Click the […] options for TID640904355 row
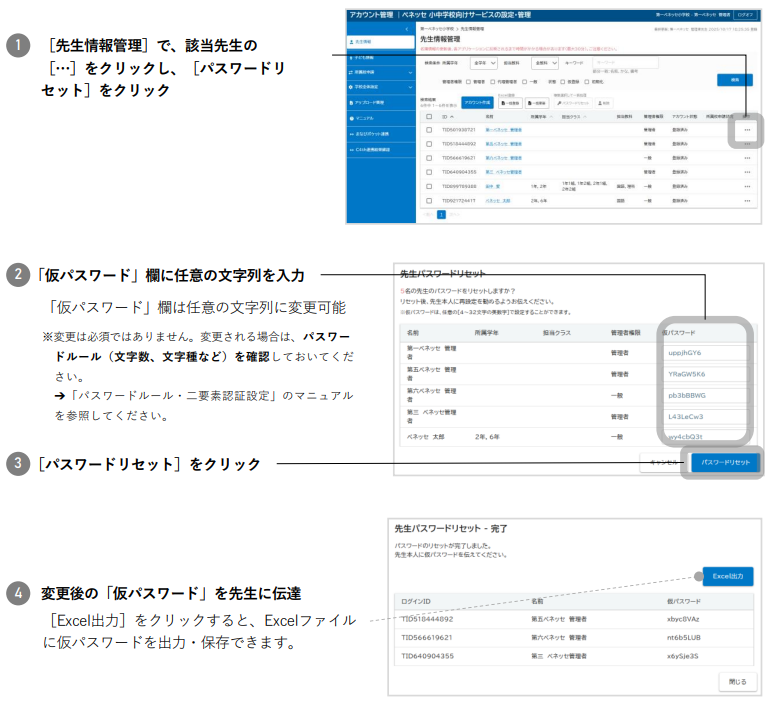Viewport: 768px width, 704px height. click(746, 172)
